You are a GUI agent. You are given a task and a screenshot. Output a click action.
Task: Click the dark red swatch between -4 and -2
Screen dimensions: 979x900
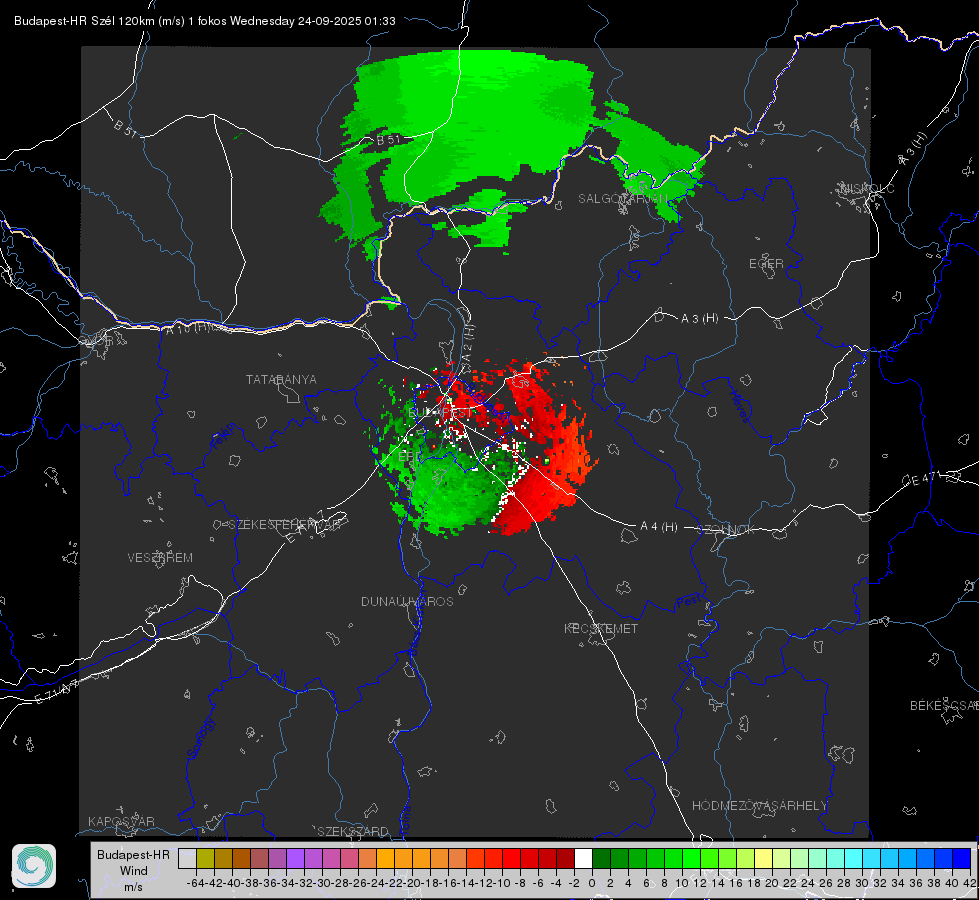[565, 859]
